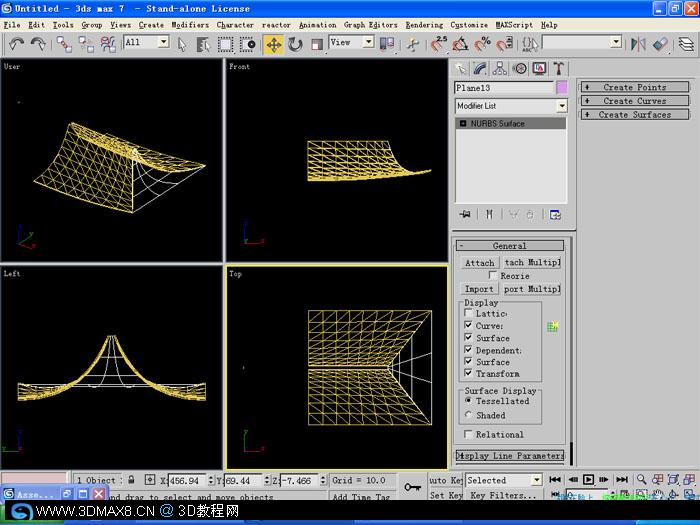Click the Attach button
The height and width of the screenshot is (525, 700).
(x=479, y=262)
